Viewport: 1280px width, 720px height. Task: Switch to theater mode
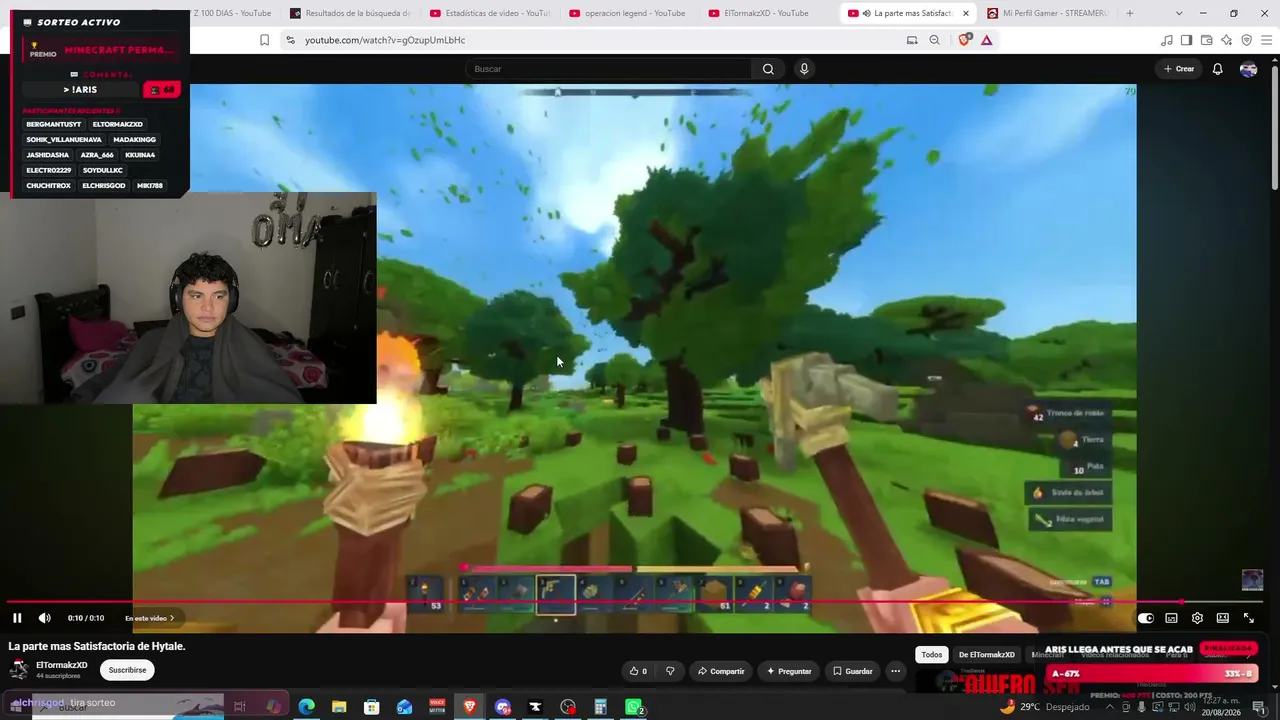tap(1222, 618)
